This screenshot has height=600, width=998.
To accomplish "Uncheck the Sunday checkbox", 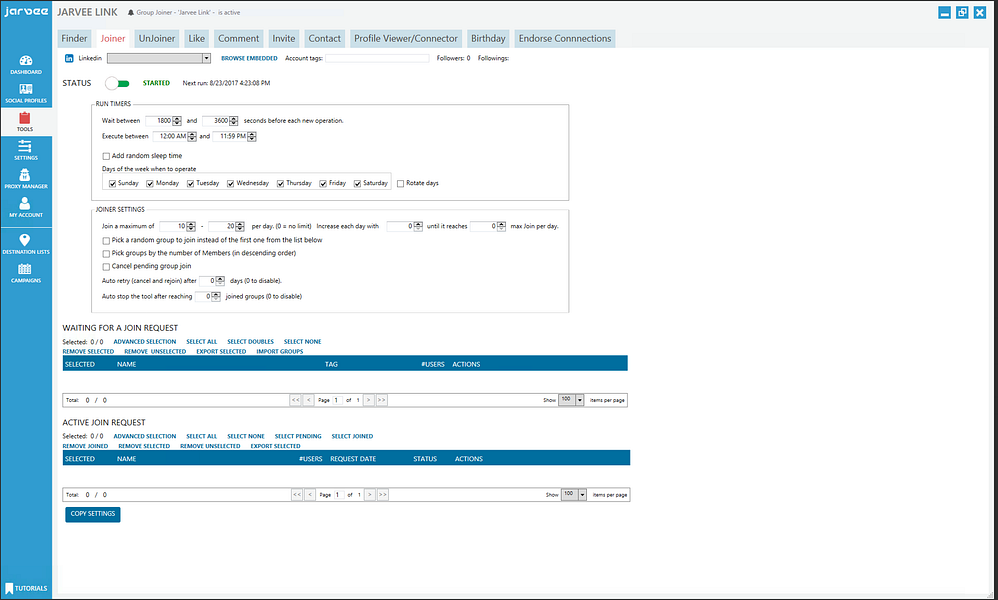I will coord(113,183).
